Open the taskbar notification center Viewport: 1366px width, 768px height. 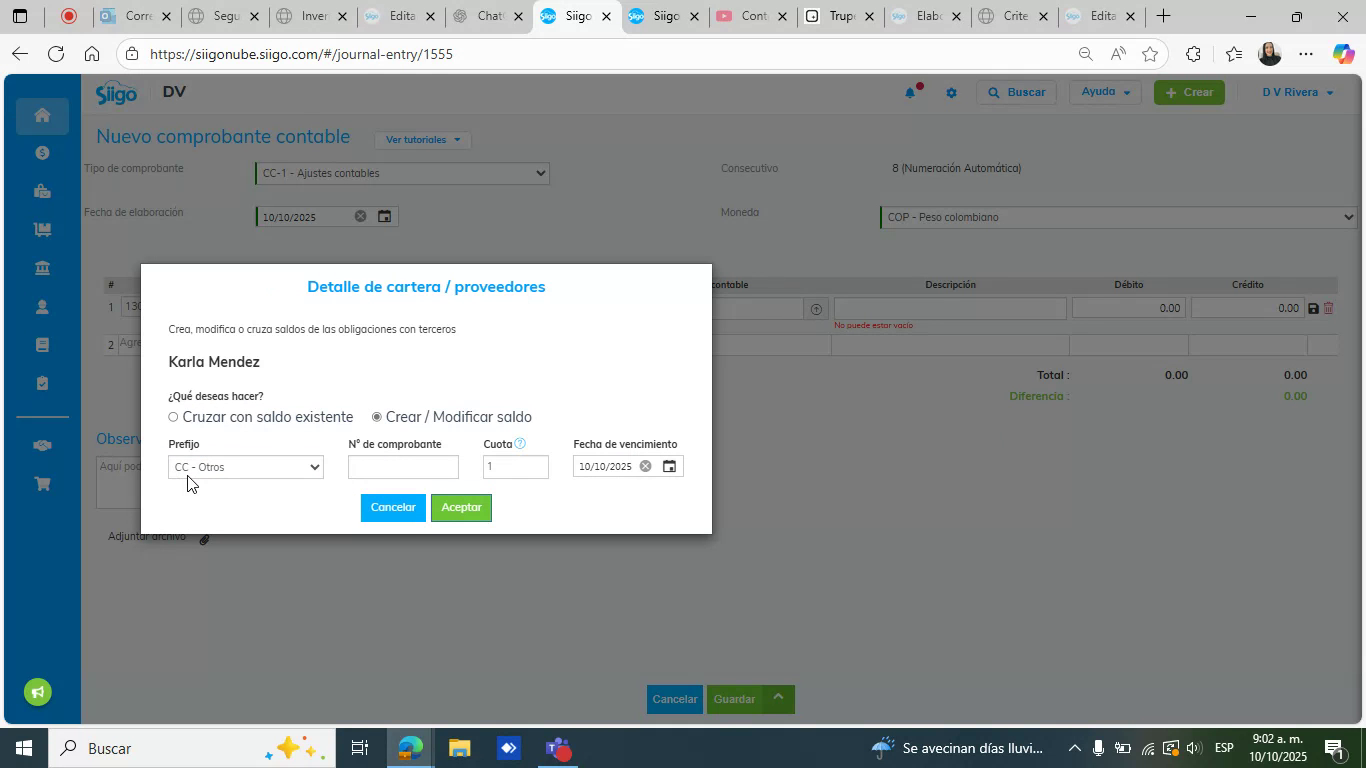[1334, 748]
